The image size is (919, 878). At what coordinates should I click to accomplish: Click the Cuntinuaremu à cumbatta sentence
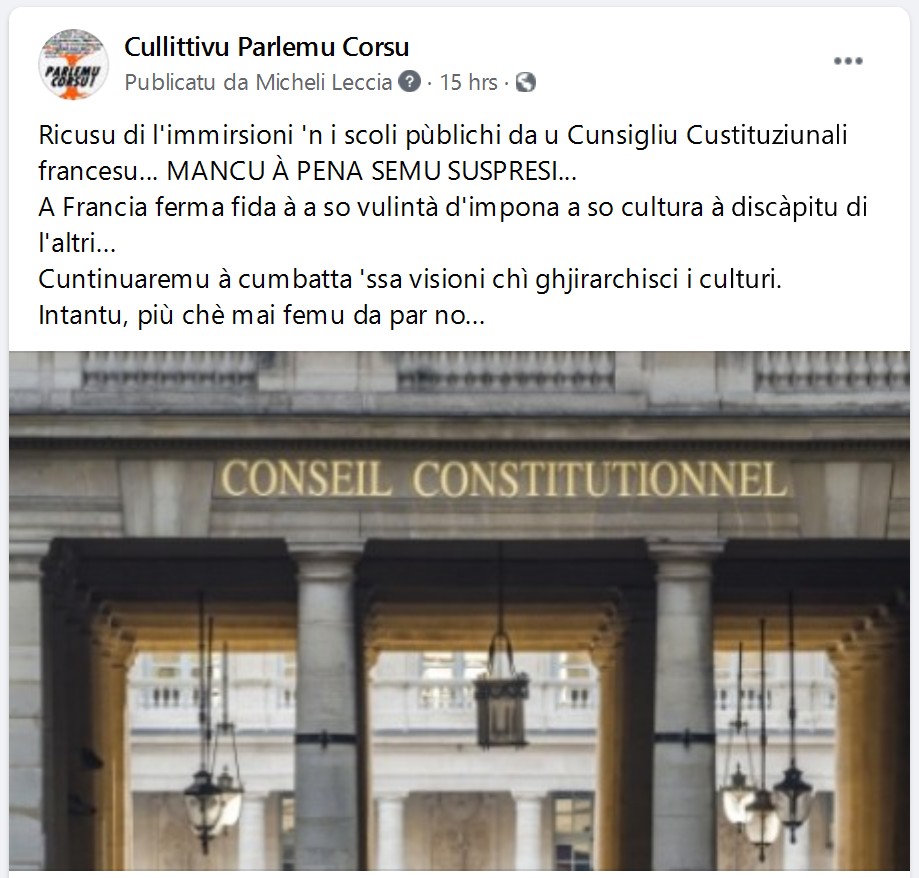click(410, 280)
